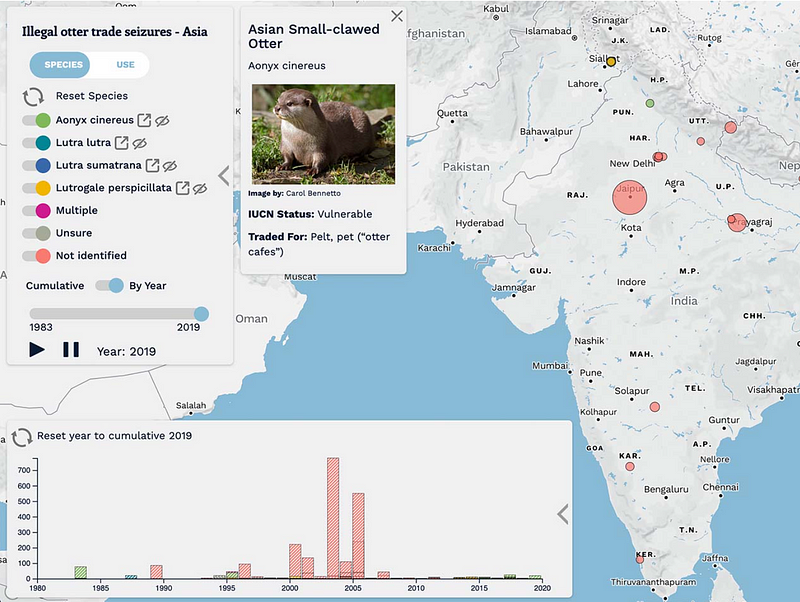Switch the Cumulative / By Year toggle
This screenshot has height=602, width=800.
109,286
